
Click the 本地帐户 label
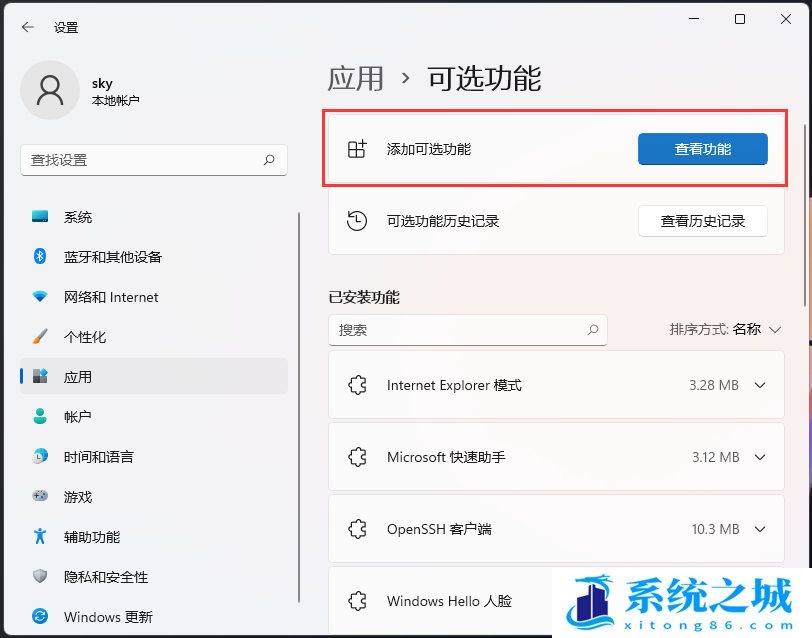[115, 100]
